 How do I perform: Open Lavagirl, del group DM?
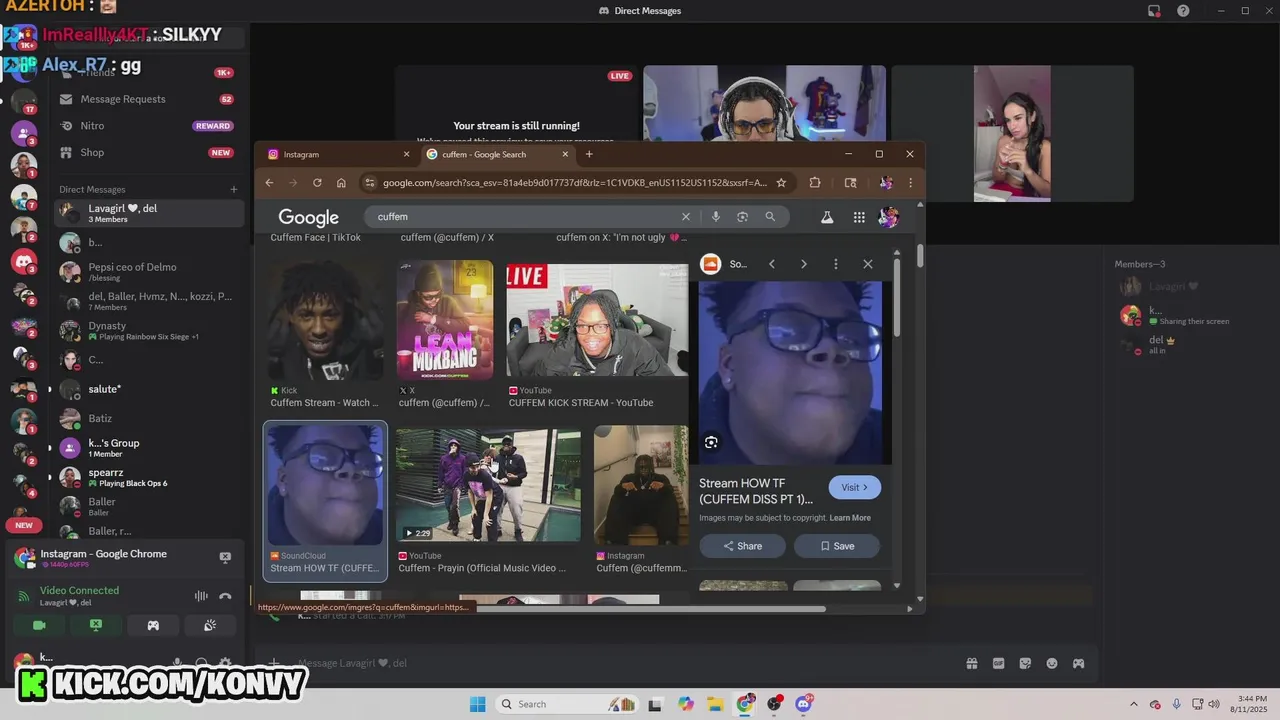148,213
